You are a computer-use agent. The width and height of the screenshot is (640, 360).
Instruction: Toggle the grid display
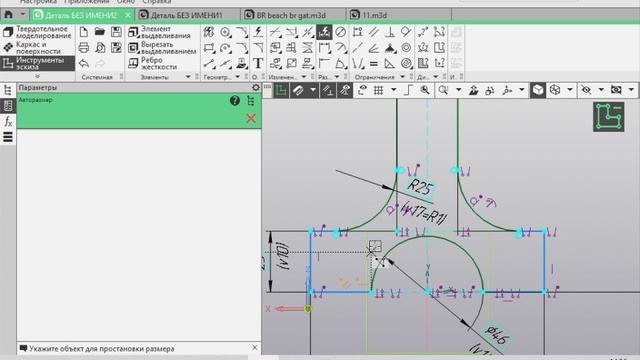379,90
